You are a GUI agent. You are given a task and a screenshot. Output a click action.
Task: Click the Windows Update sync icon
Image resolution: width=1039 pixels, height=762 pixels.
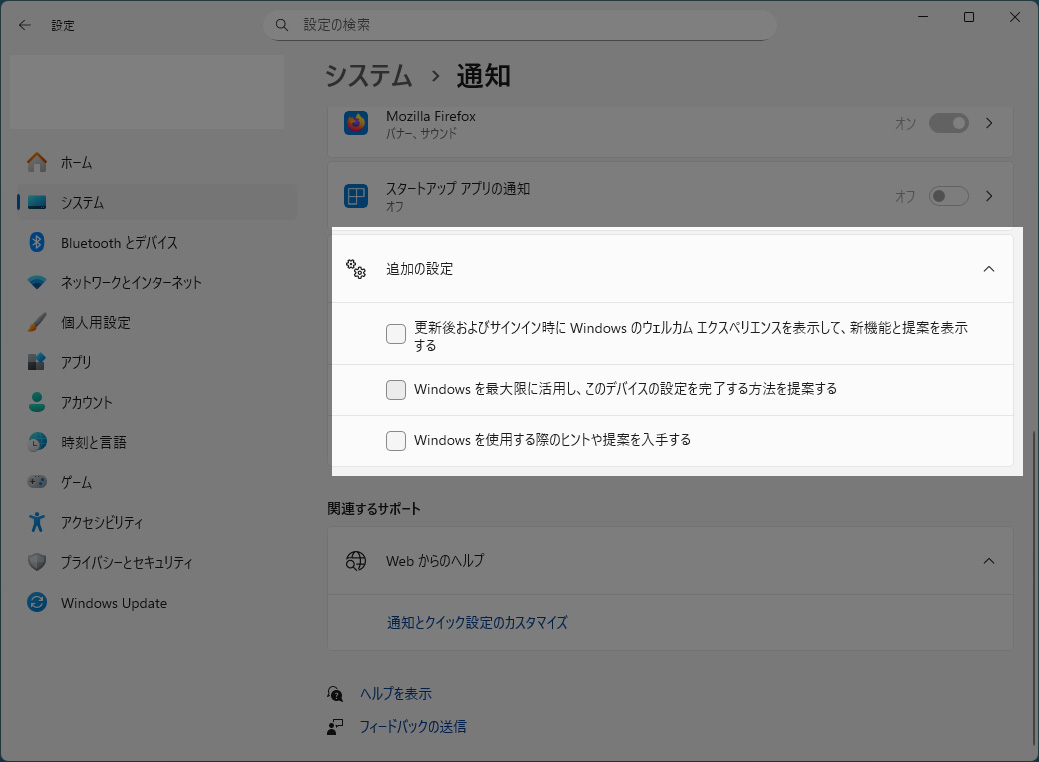pyautogui.click(x=37, y=603)
